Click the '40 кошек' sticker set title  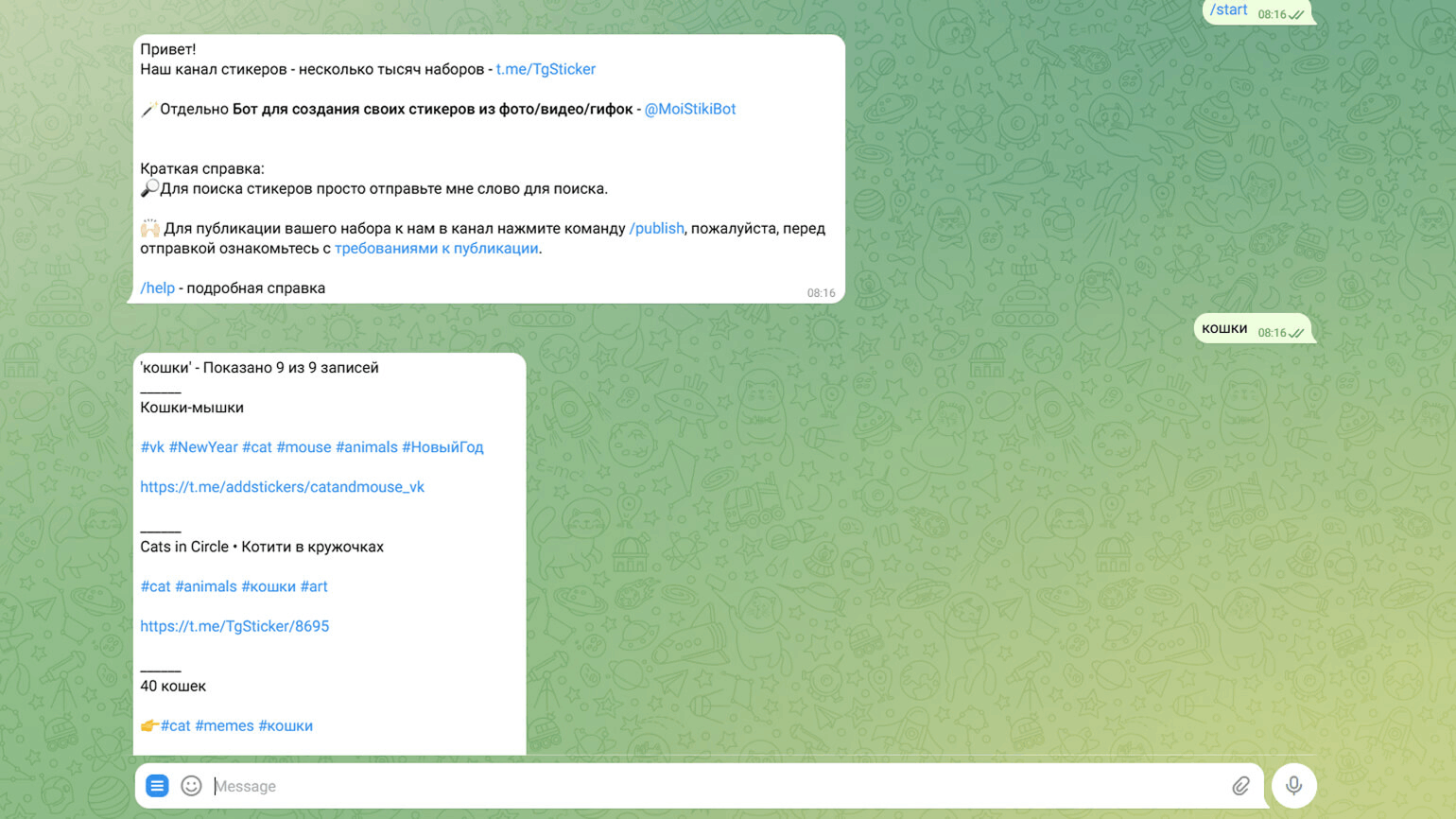pos(173,686)
